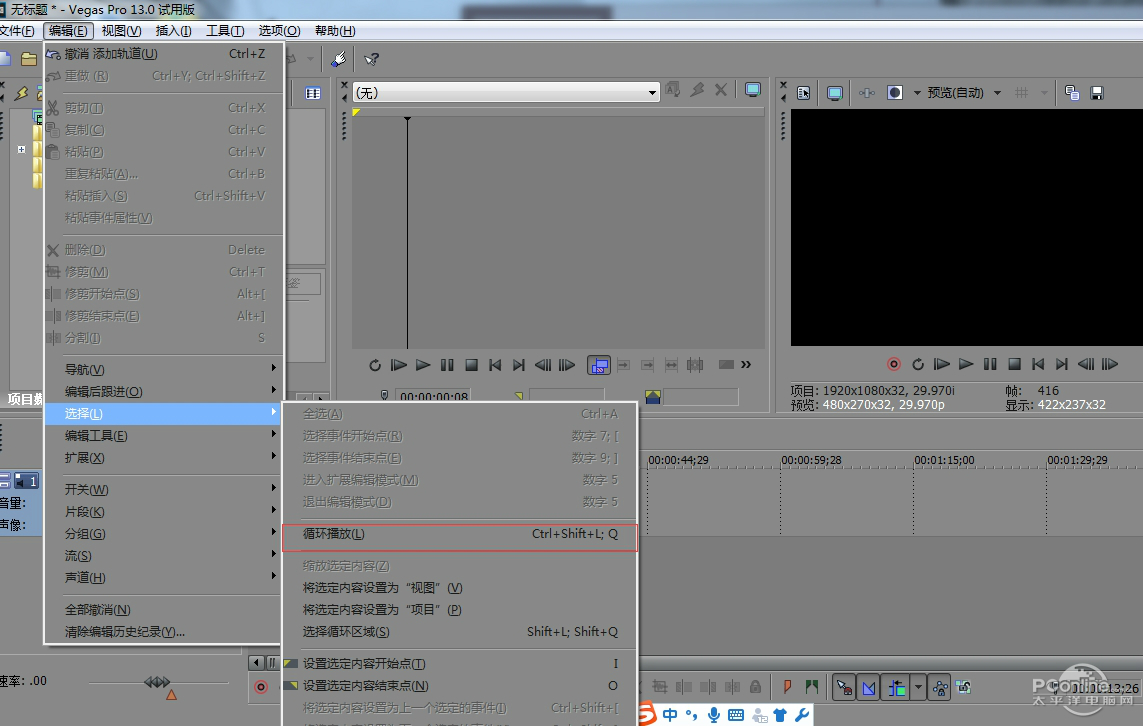This screenshot has width=1143, height=726.
Task: Click the Sogou microphone voice input icon
Action: click(x=714, y=715)
